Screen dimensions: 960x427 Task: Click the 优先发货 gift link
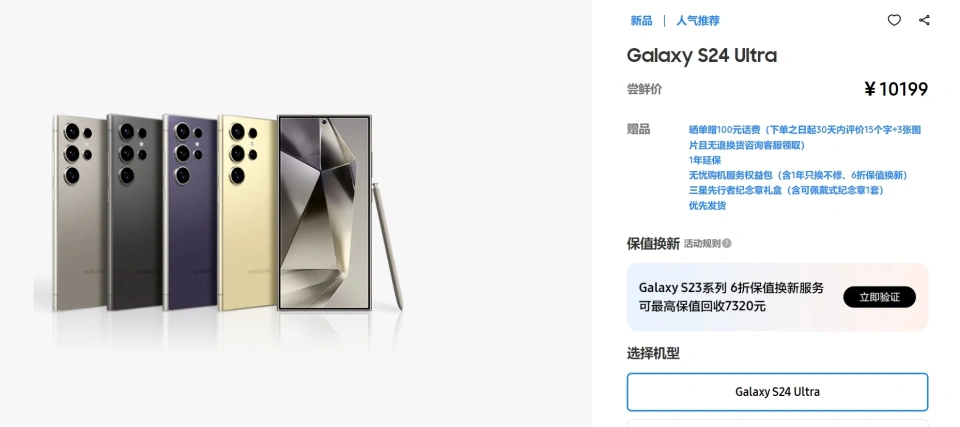[707, 205]
